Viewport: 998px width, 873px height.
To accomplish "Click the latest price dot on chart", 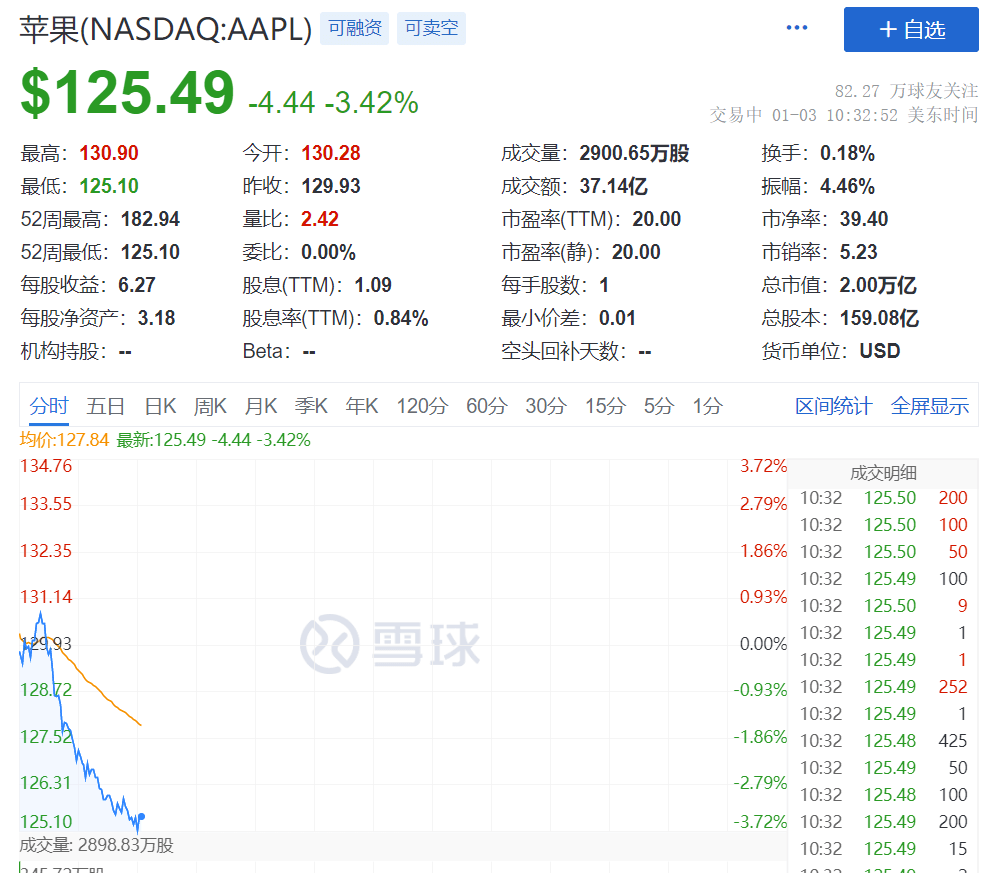I will [141, 816].
